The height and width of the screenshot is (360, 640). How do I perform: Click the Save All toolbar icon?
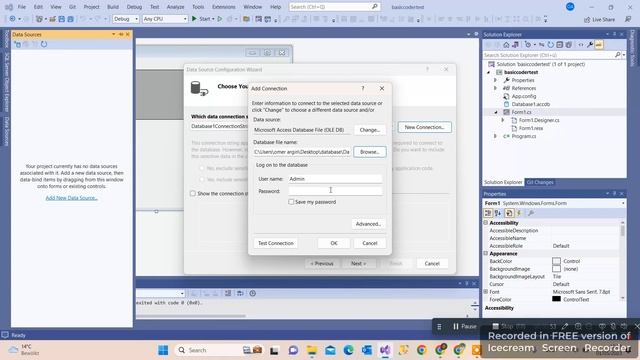[70, 19]
